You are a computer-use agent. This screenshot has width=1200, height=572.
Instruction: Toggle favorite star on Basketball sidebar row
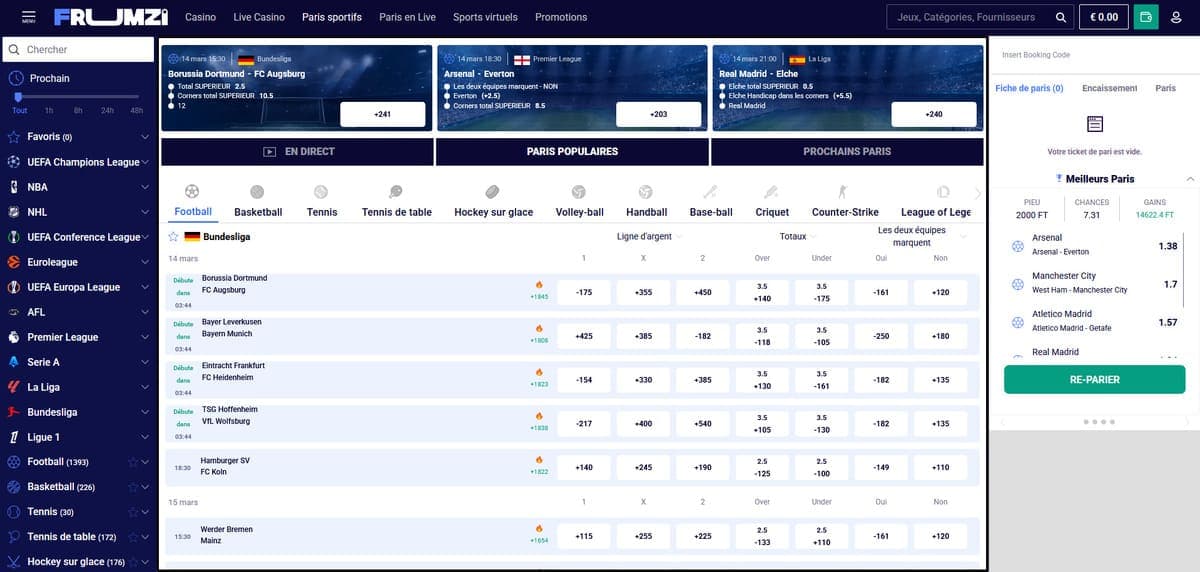click(132, 487)
